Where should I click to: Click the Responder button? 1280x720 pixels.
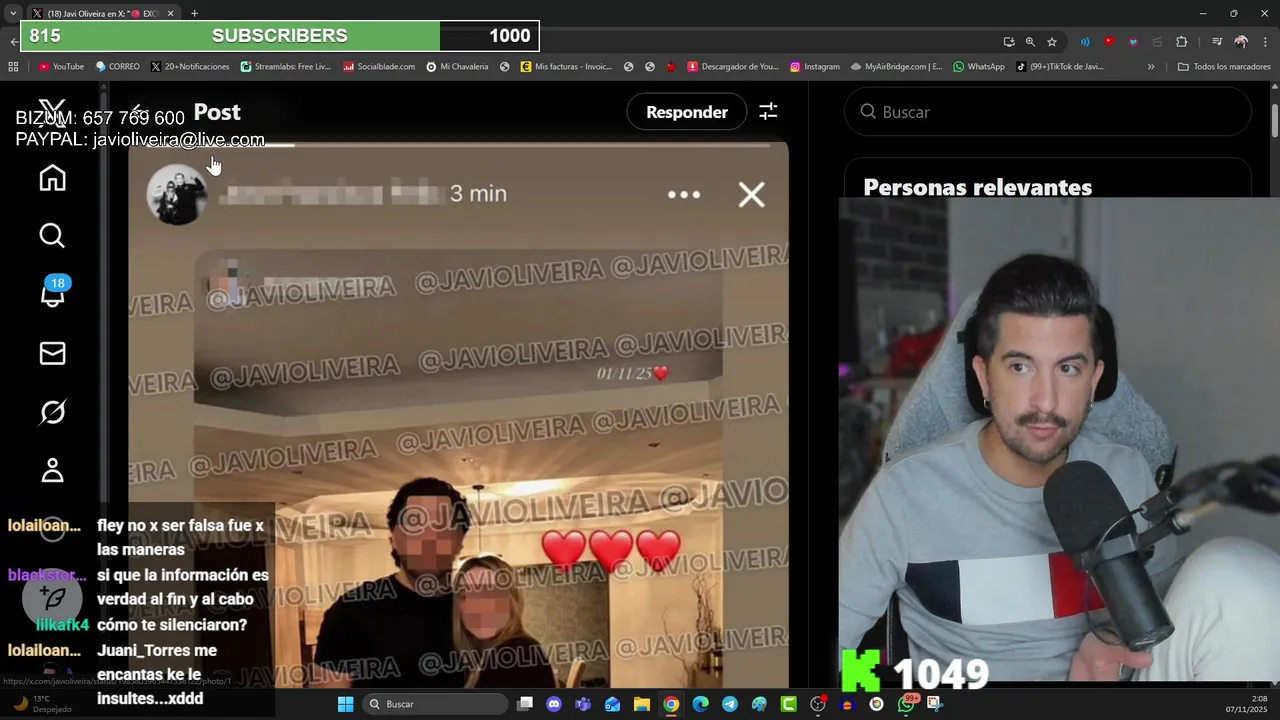pos(687,112)
